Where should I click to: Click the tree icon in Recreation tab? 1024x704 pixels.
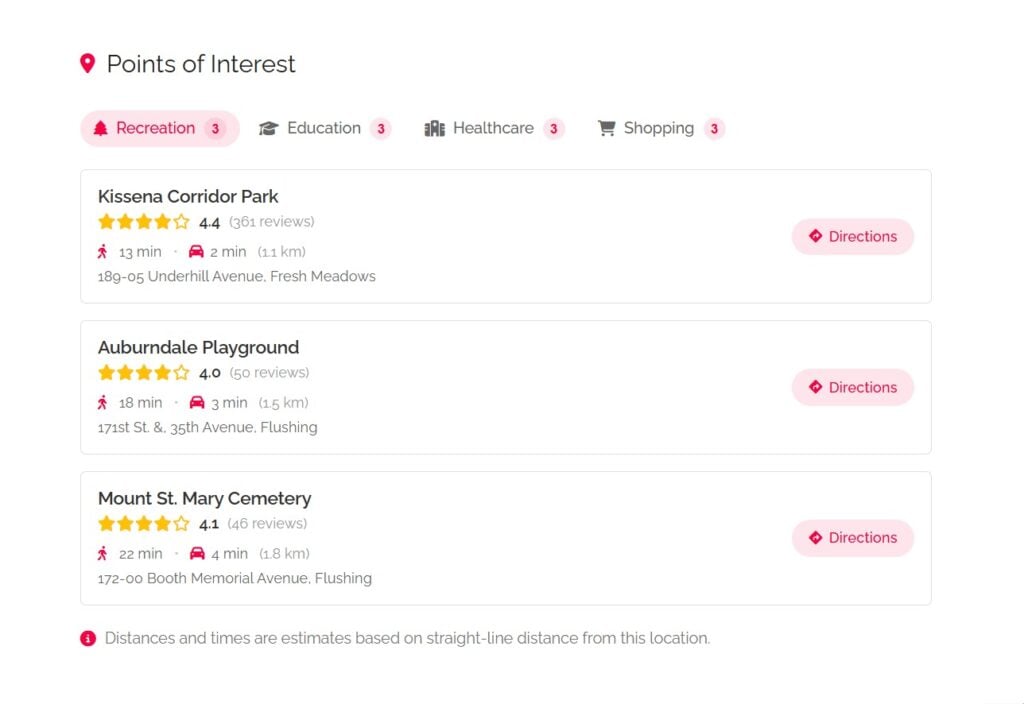[x=100, y=128]
